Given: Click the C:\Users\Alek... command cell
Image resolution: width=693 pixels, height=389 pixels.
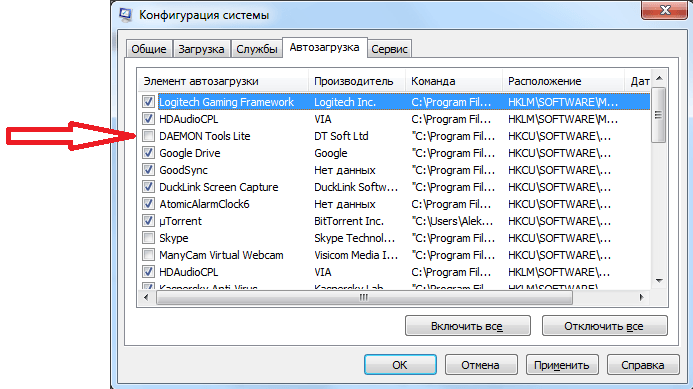Looking at the screenshot, I should (x=453, y=221).
